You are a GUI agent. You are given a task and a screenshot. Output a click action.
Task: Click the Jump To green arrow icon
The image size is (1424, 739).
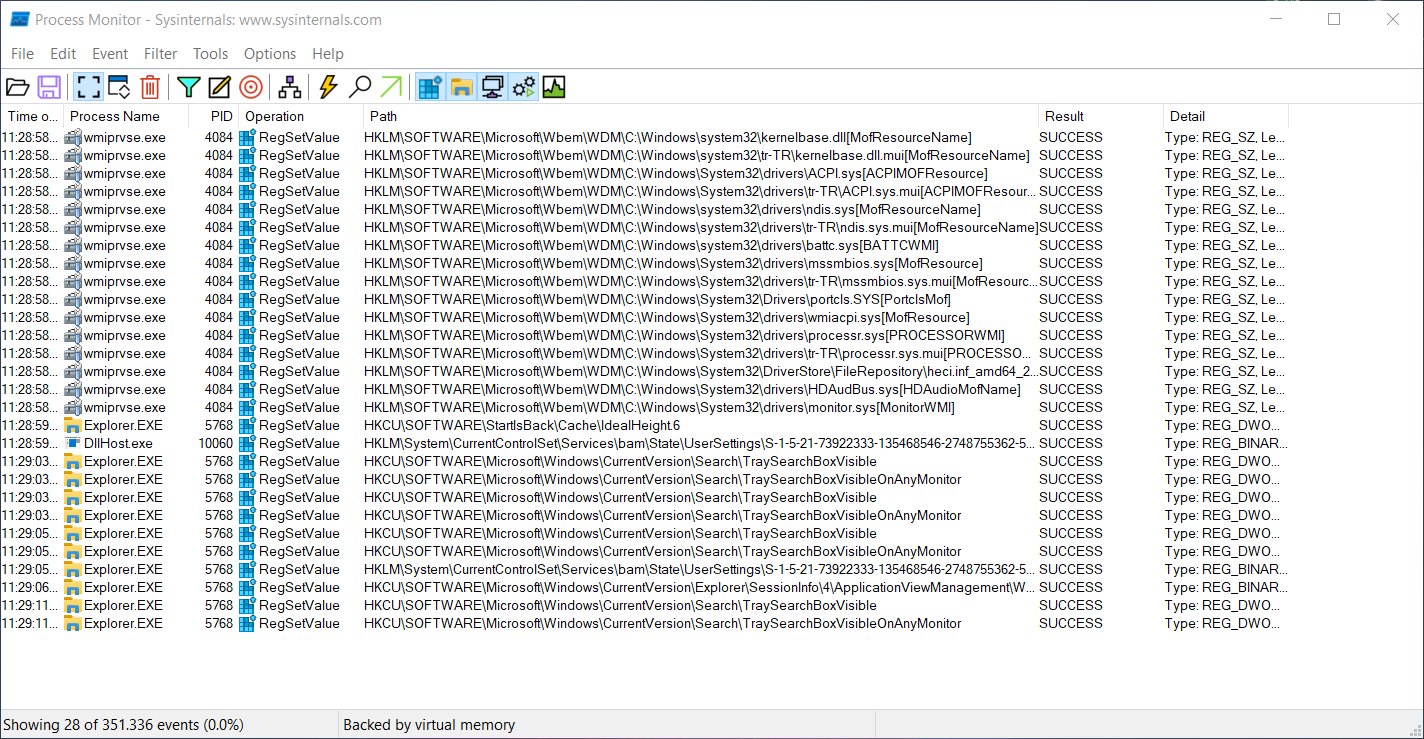pos(391,87)
